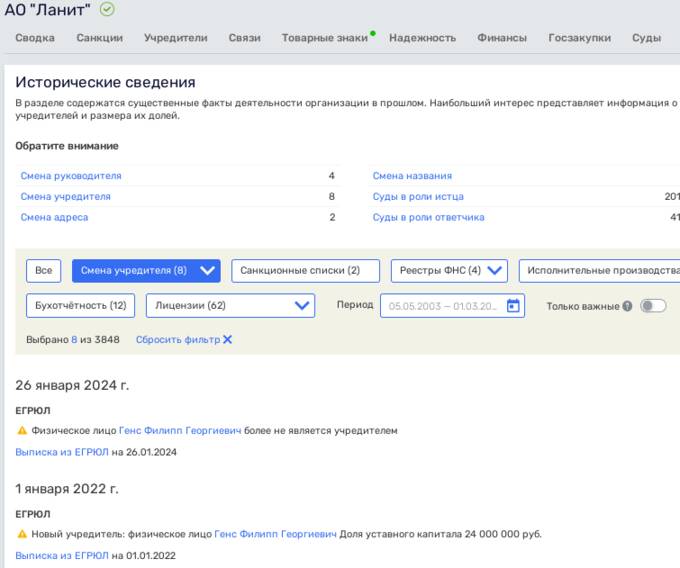Expand the Реестры ФНС (4) dropdown arrow
680x568 pixels.
pyautogui.click(x=494, y=271)
